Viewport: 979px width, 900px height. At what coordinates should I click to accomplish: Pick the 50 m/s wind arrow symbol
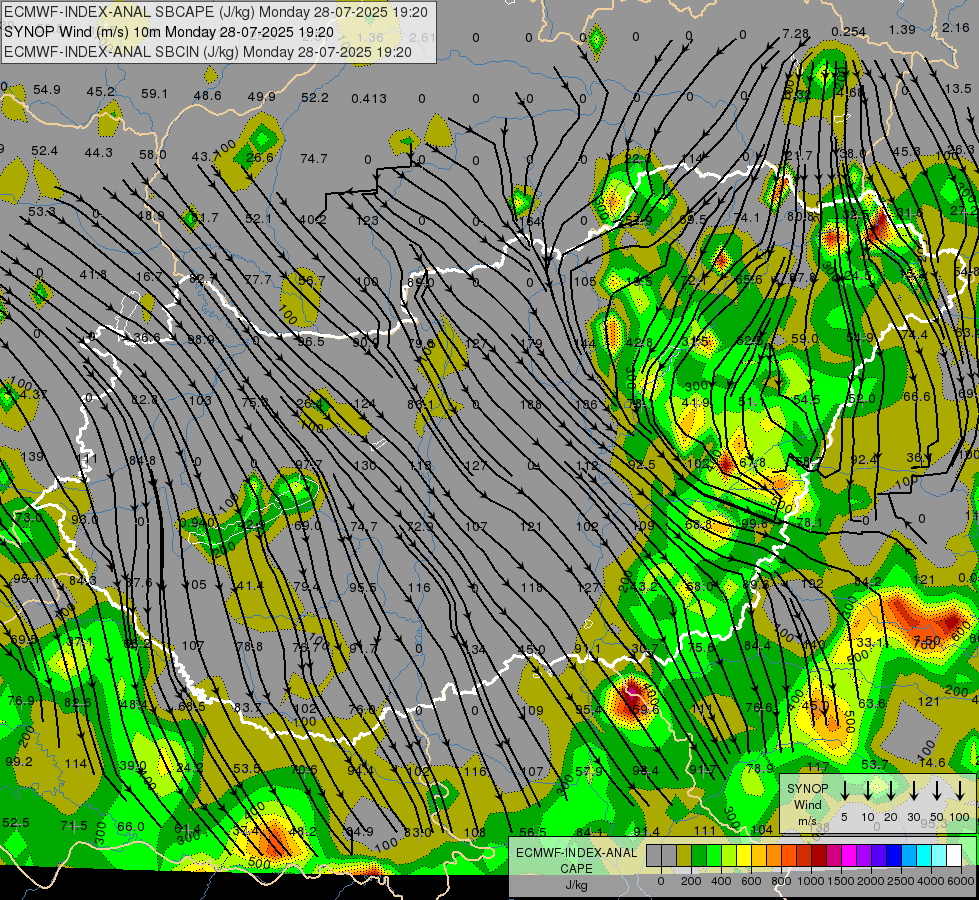tap(937, 790)
